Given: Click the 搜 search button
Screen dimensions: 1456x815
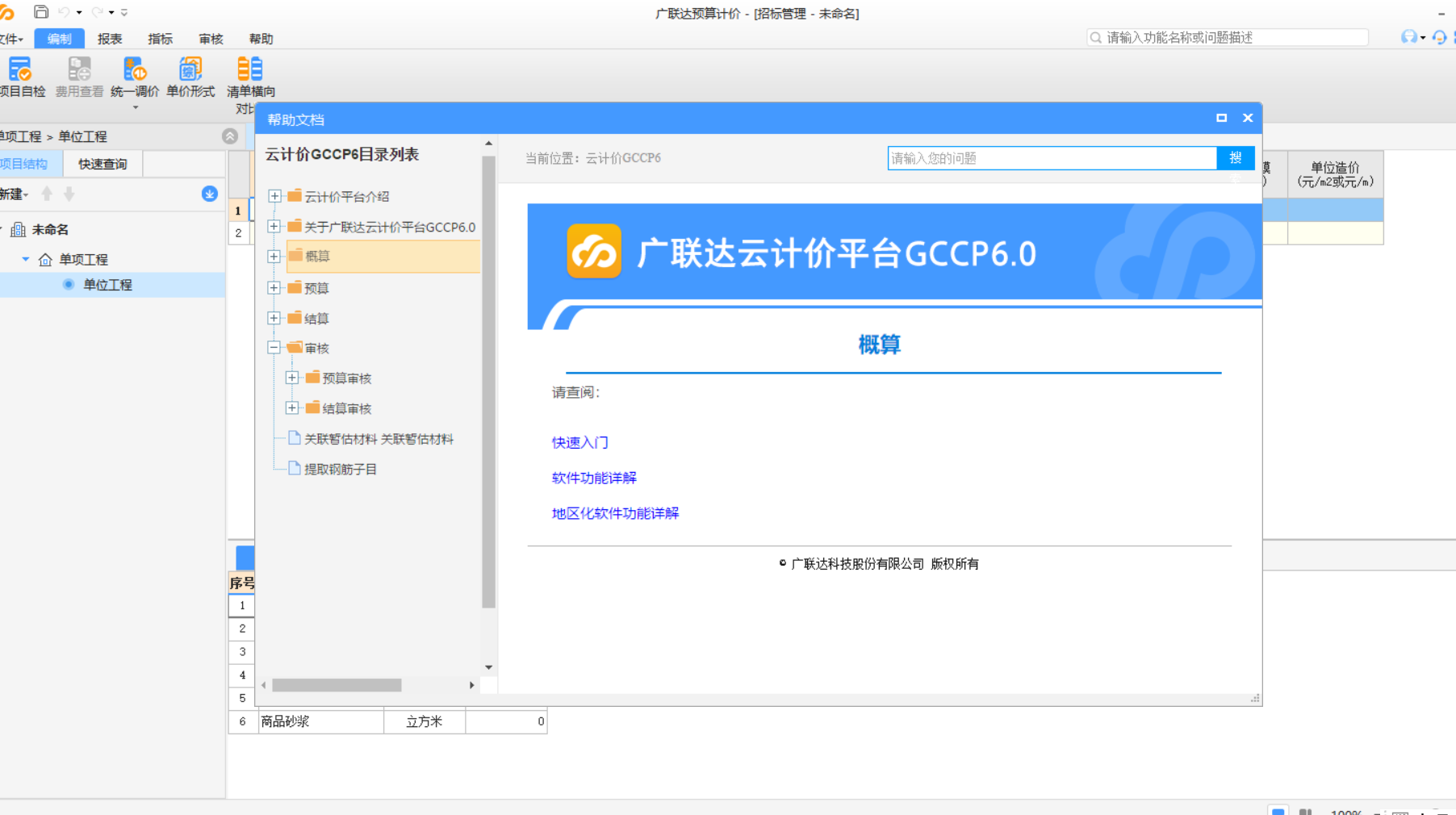Looking at the screenshot, I should (x=1235, y=158).
